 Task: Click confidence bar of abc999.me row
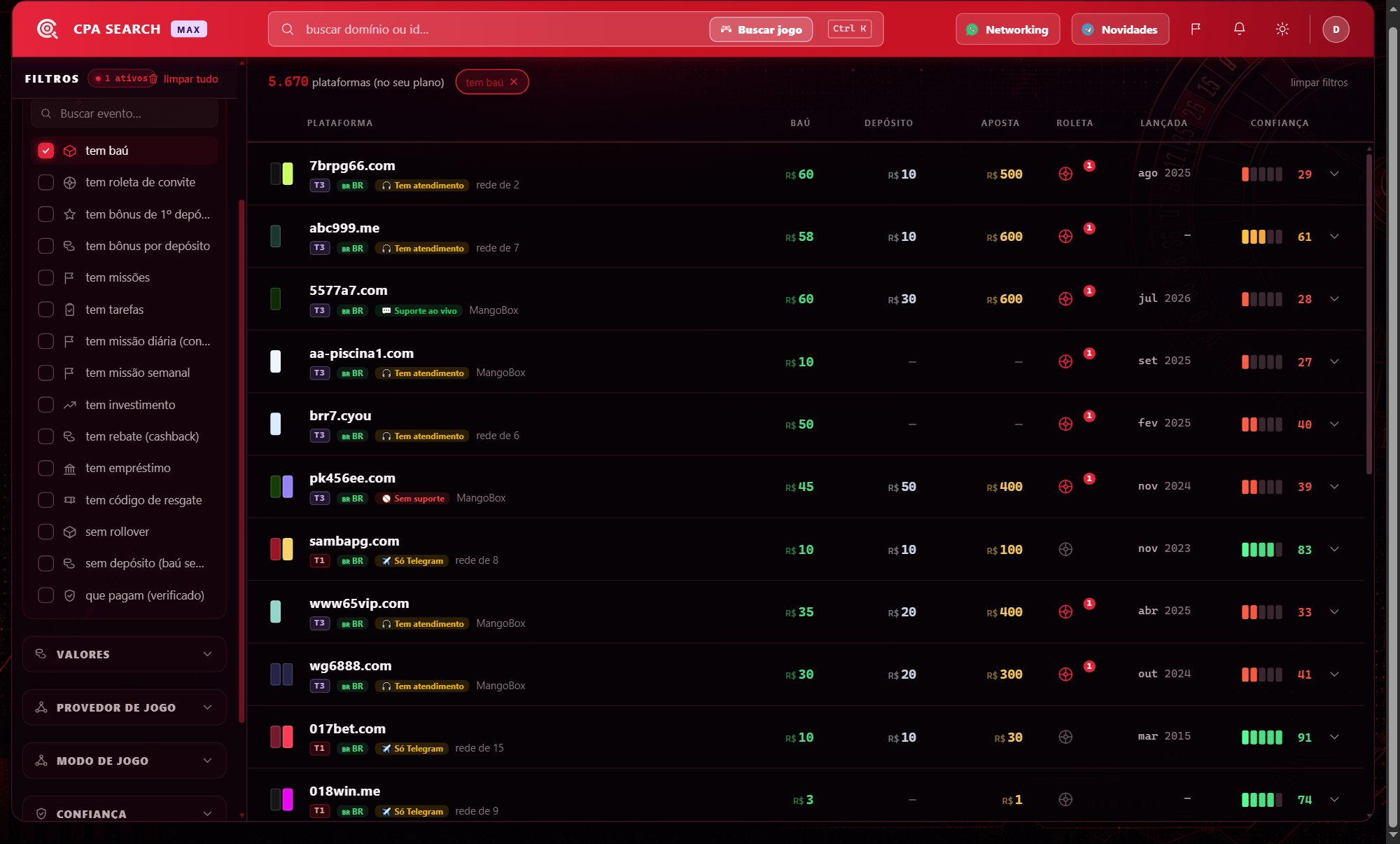pyautogui.click(x=1261, y=237)
